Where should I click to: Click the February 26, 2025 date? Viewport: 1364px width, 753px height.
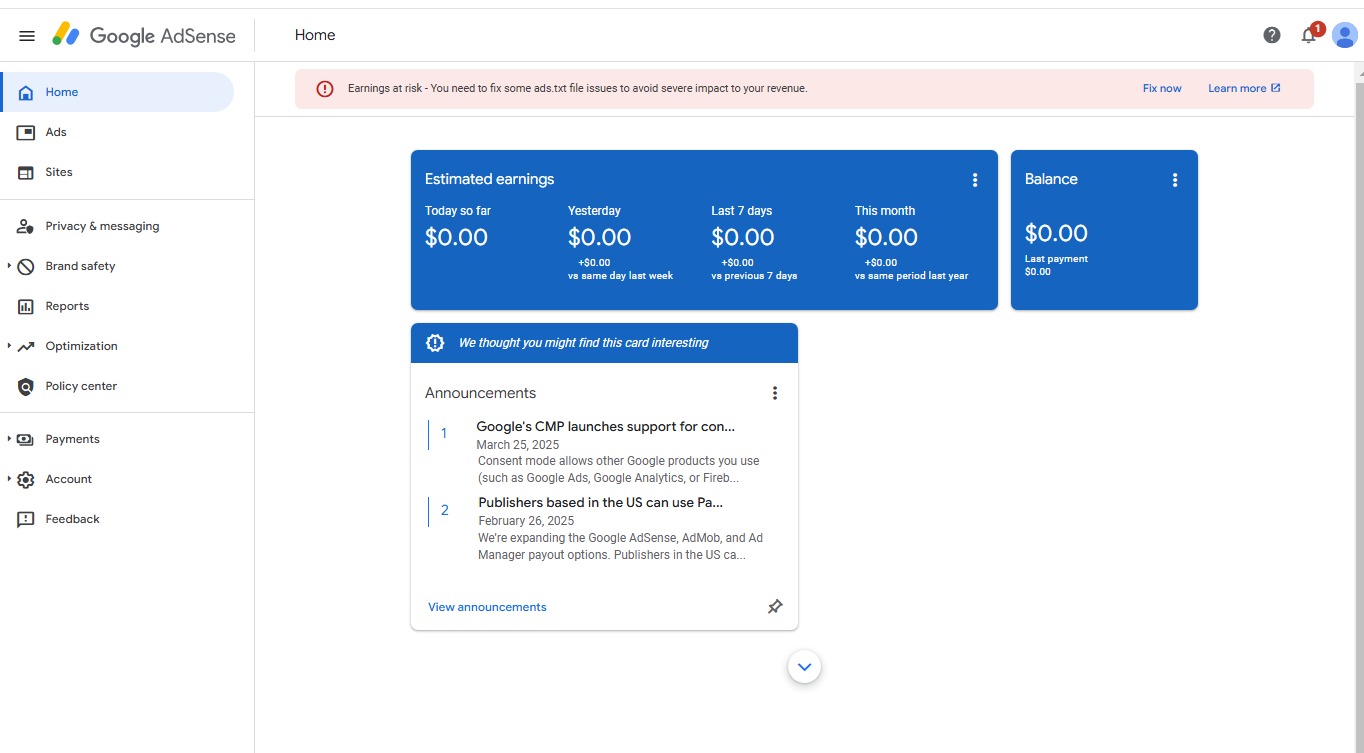[x=526, y=521]
